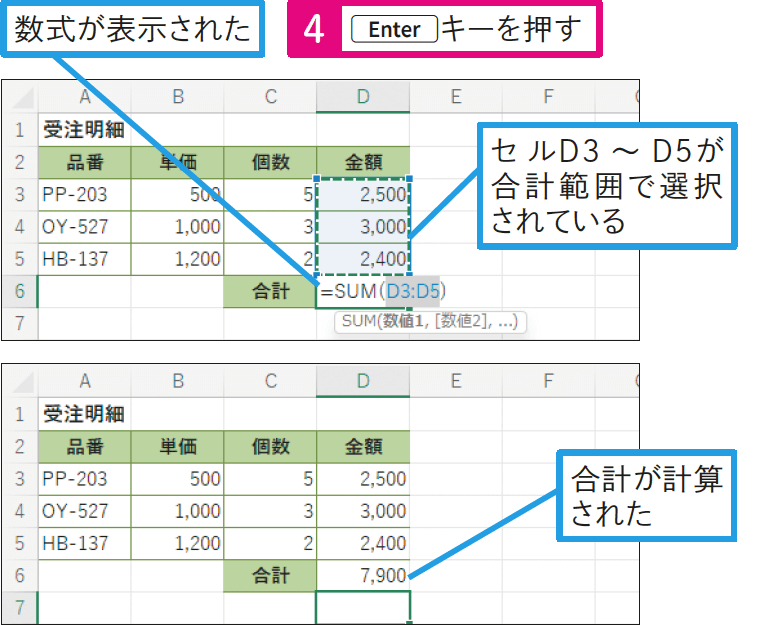Image resolution: width=783 pixels, height=625 pixels.
Task: Click the 単価 header cell in the lower sheet
Action: click(x=177, y=446)
